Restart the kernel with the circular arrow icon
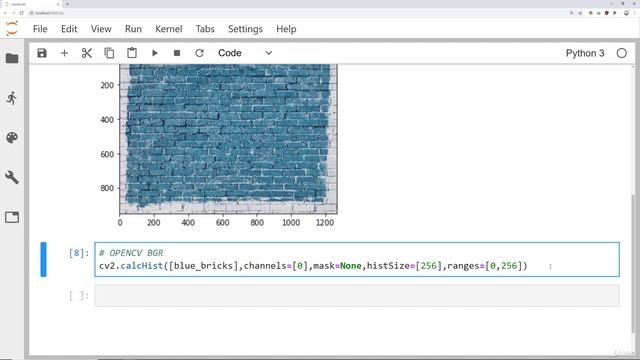Screen dimensions: 640x360 click(x=199, y=53)
